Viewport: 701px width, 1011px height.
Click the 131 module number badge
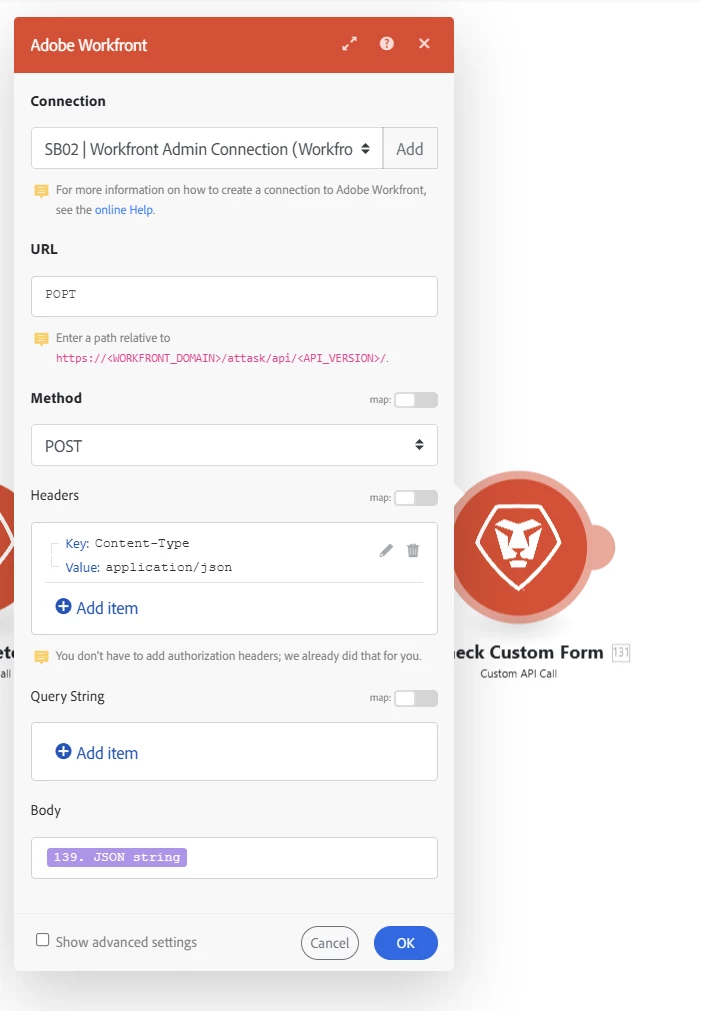click(x=620, y=652)
